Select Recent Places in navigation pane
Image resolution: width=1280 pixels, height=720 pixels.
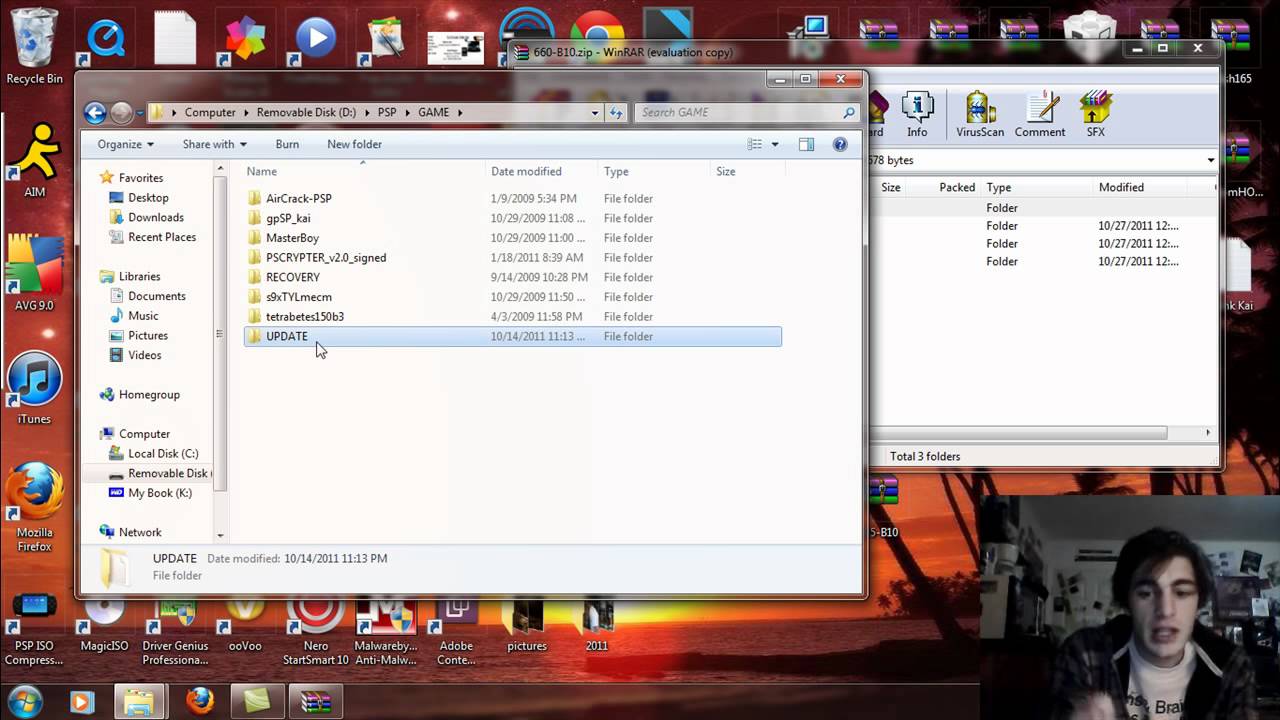[161, 237]
